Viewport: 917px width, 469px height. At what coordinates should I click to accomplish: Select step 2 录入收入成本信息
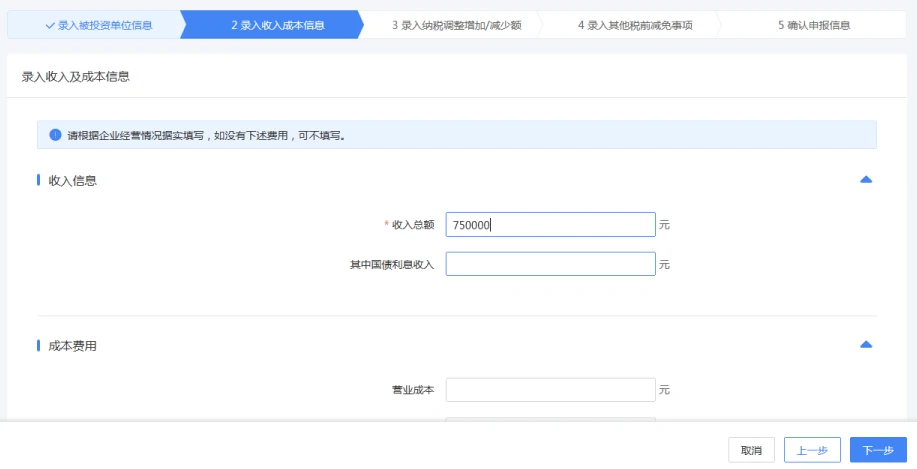click(x=278, y=25)
